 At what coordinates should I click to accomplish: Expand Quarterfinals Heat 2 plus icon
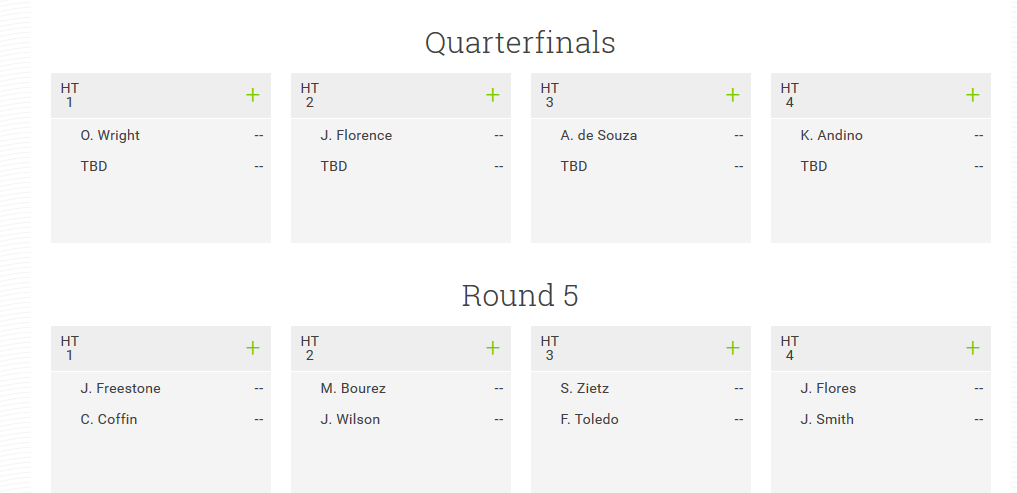click(492, 95)
